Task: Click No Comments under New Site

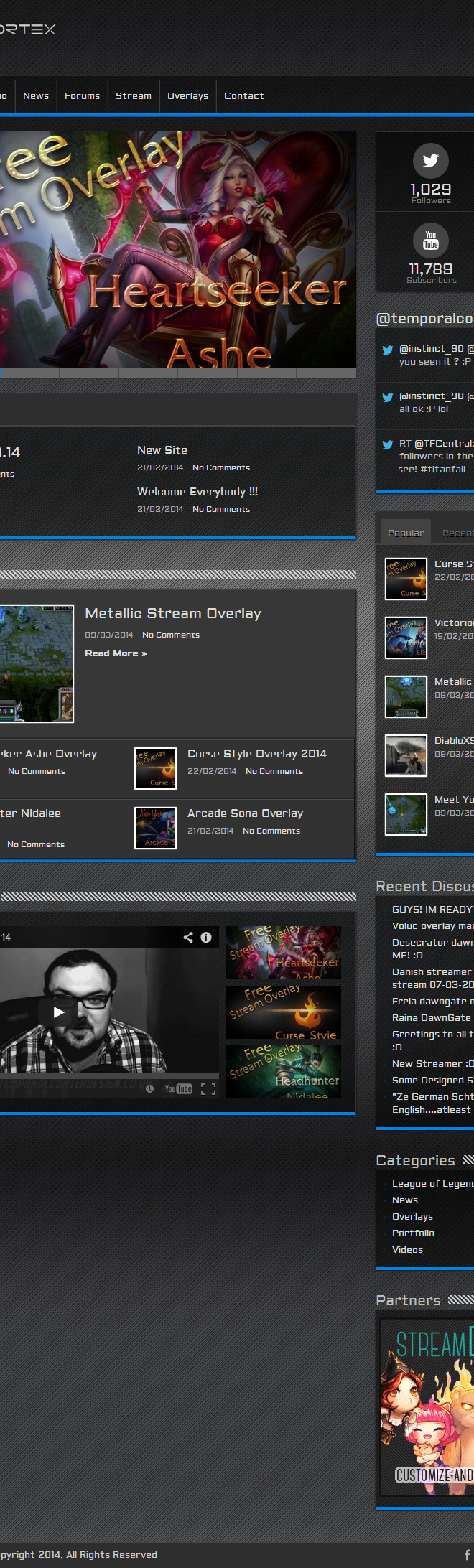Action: 221,467
